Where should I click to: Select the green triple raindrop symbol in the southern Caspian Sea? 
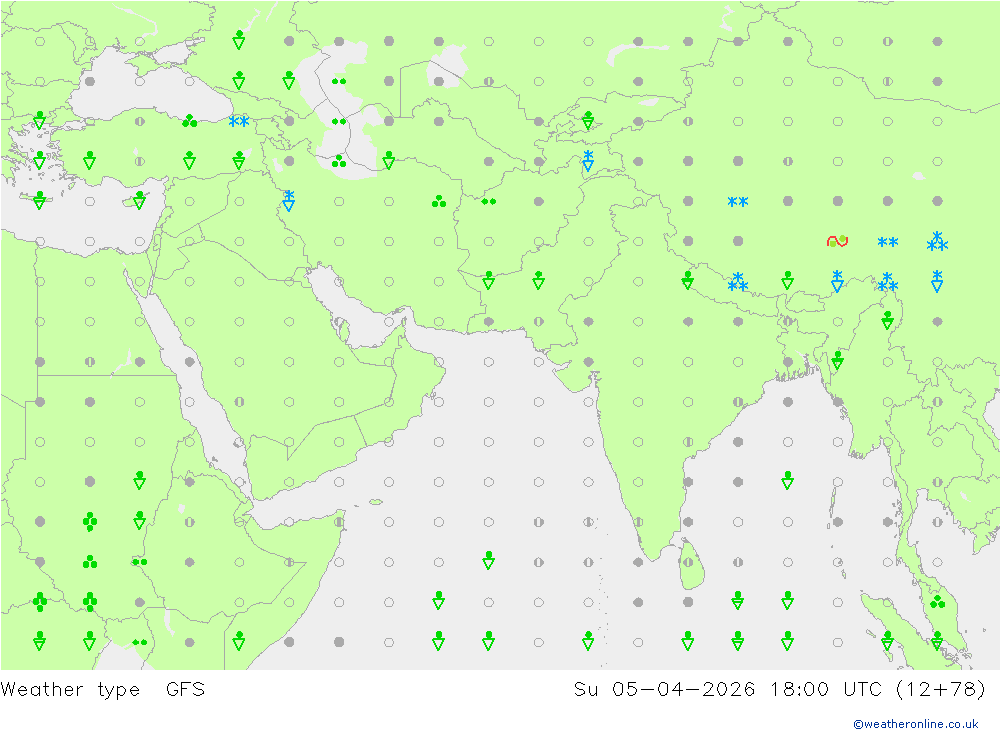pos(339,161)
